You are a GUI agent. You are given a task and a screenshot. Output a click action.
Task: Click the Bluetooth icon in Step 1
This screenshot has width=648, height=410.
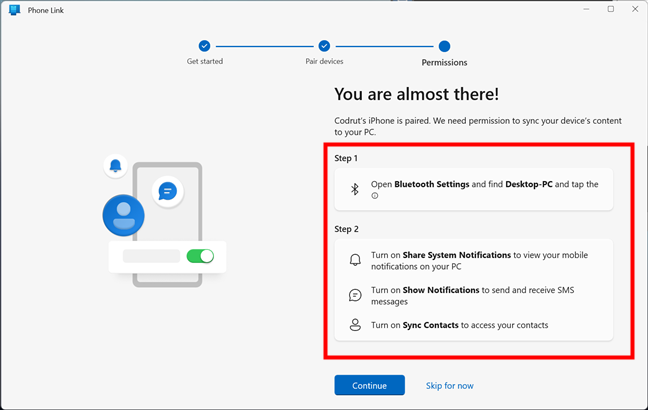pyautogui.click(x=355, y=189)
